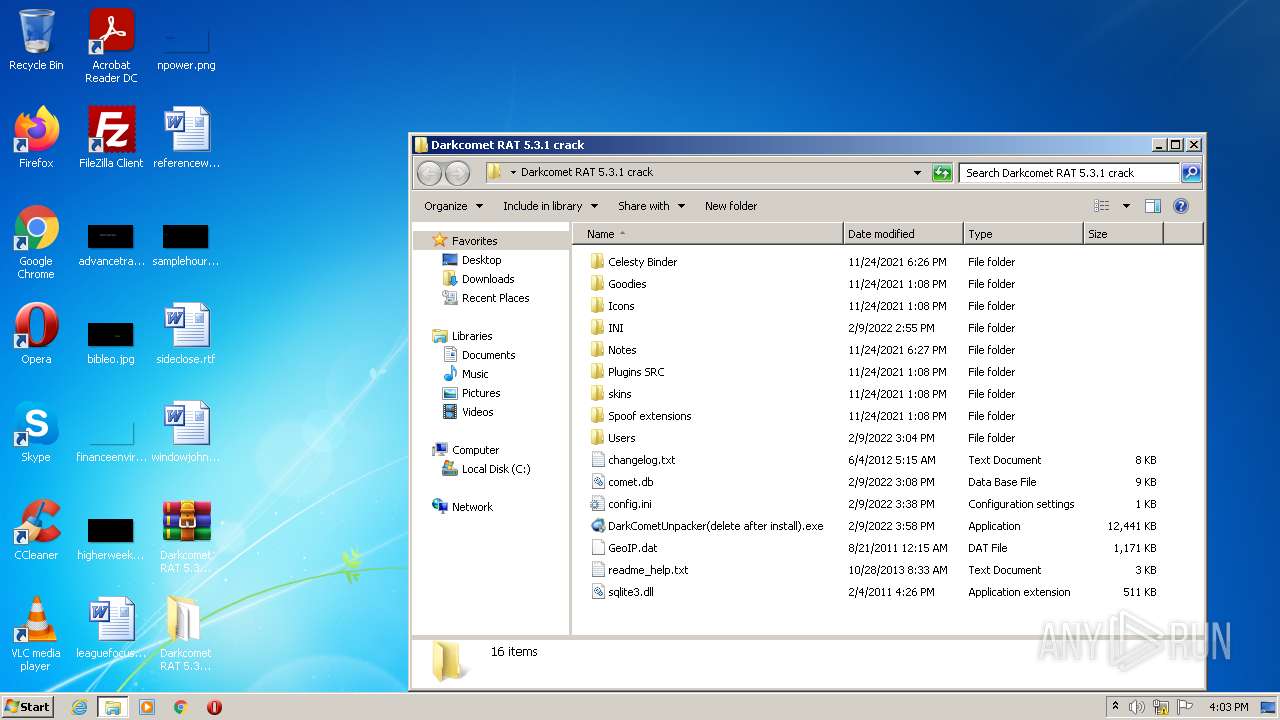Launch FileZilla Client shortcut
Viewport: 1280px width, 720px height.
[111, 137]
